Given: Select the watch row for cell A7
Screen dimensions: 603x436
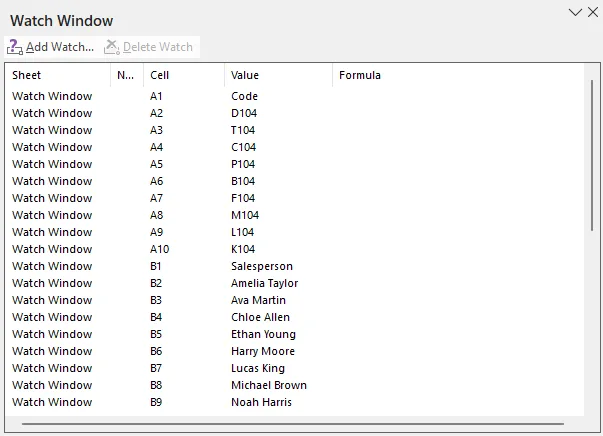Looking at the screenshot, I should pyautogui.click(x=294, y=198).
